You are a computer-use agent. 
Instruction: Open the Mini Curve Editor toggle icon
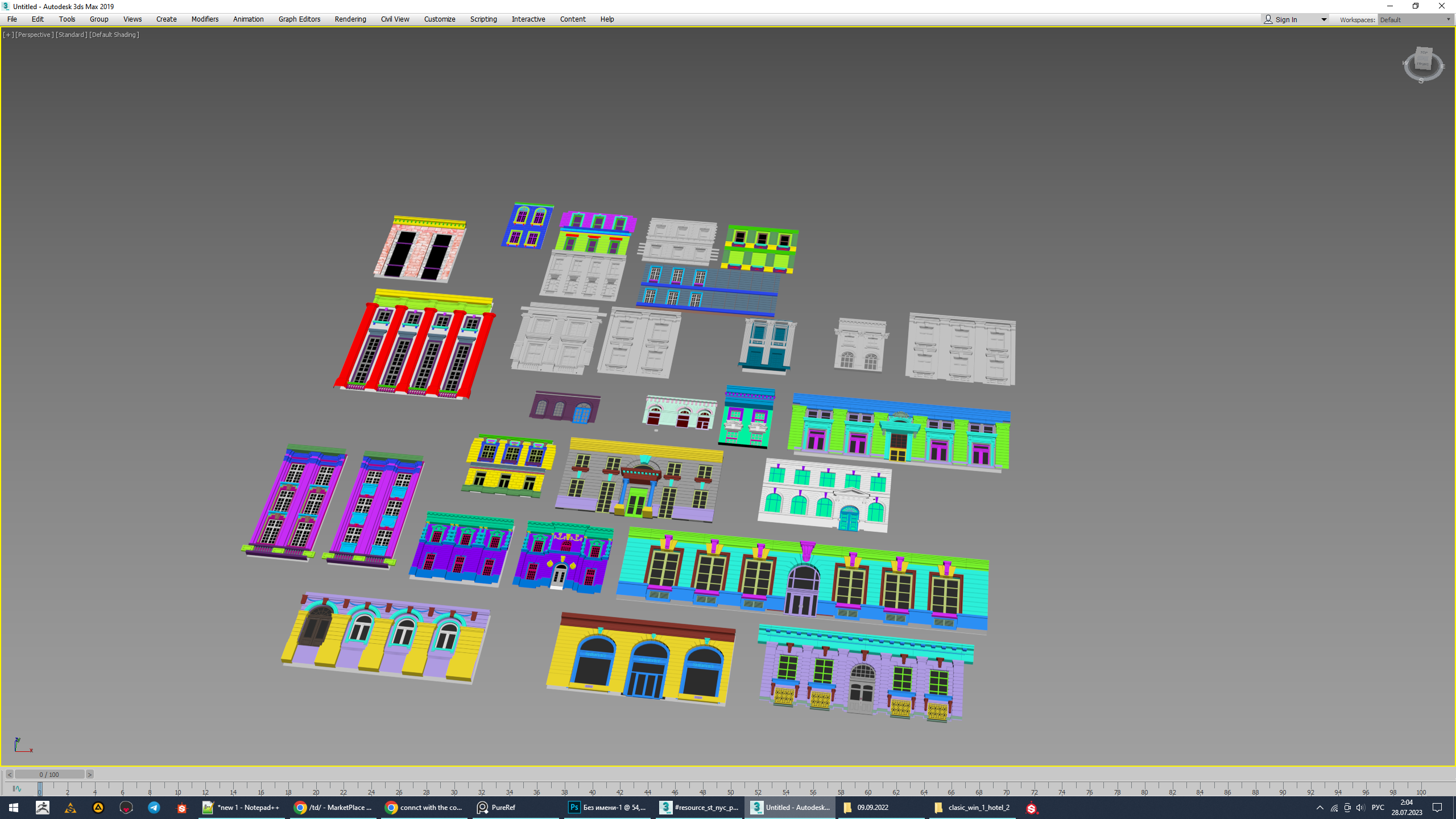click(16, 788)
